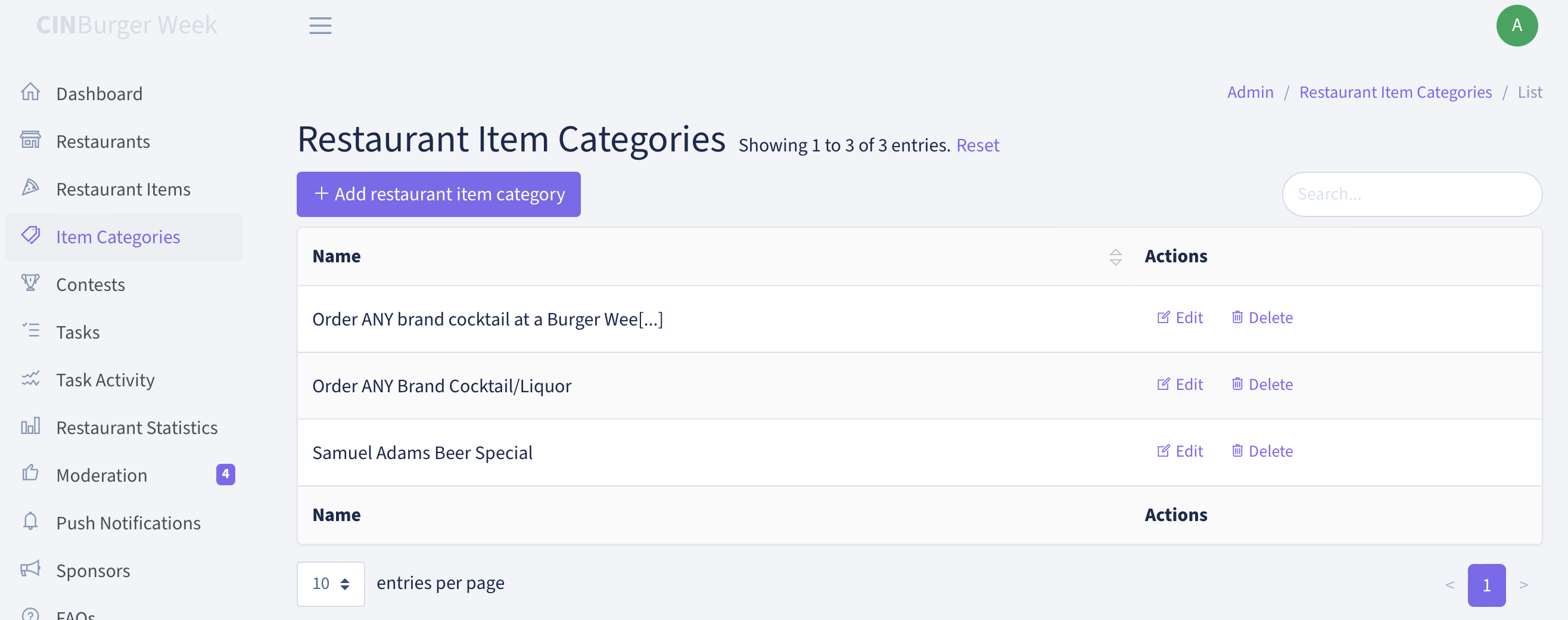Open Push Notifications in the sidebar
Image resolution: width=1568 pixels, height=620 pixels.
pyautogui.click(x=129, y=523)
